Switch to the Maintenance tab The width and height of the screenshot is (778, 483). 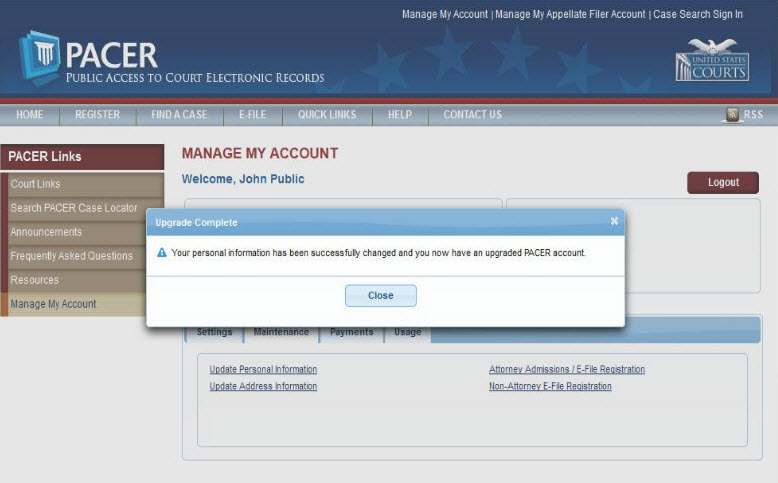(281, 332)
